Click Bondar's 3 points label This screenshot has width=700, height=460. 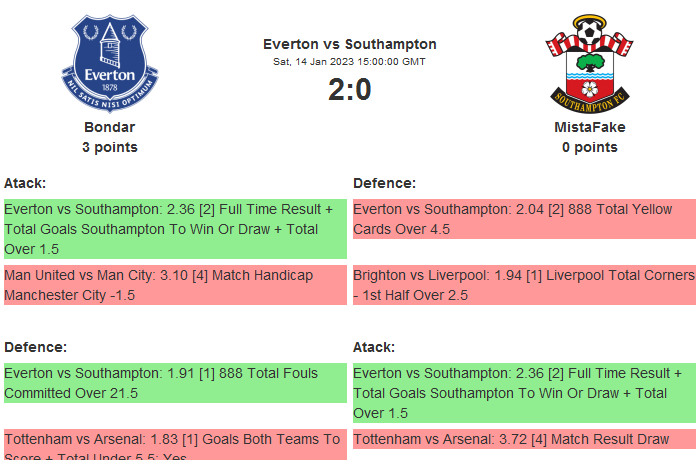(110, 147)
